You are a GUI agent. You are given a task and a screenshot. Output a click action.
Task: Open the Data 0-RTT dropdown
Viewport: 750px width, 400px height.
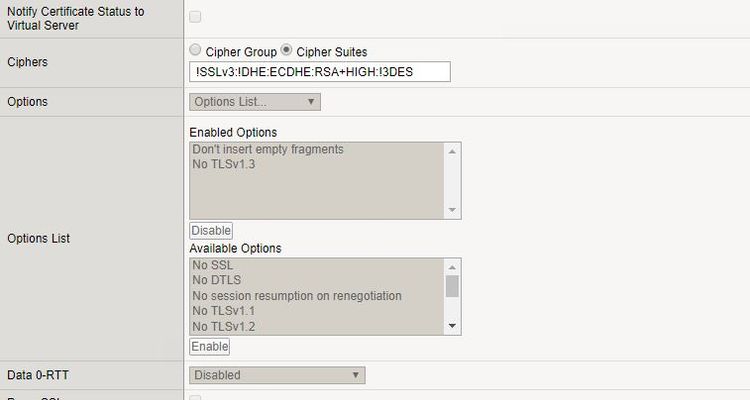[x=277, y=376]
